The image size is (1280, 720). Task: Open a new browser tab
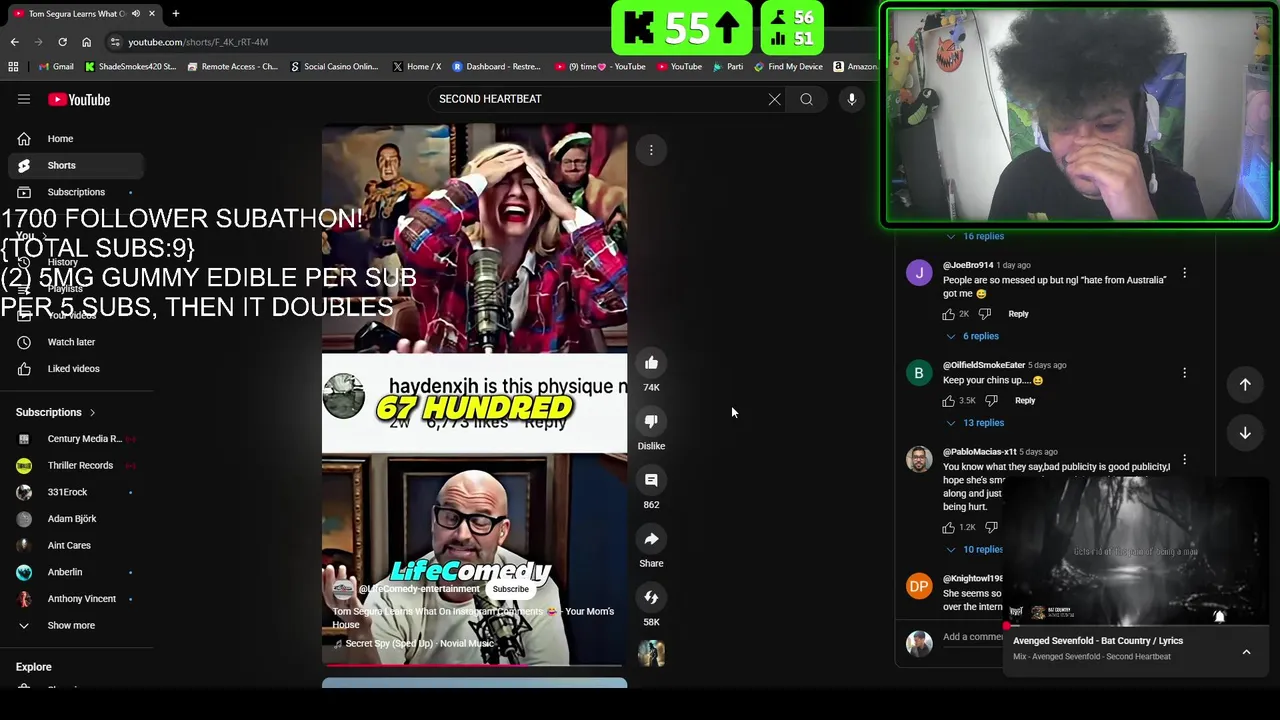pos(175,13)
